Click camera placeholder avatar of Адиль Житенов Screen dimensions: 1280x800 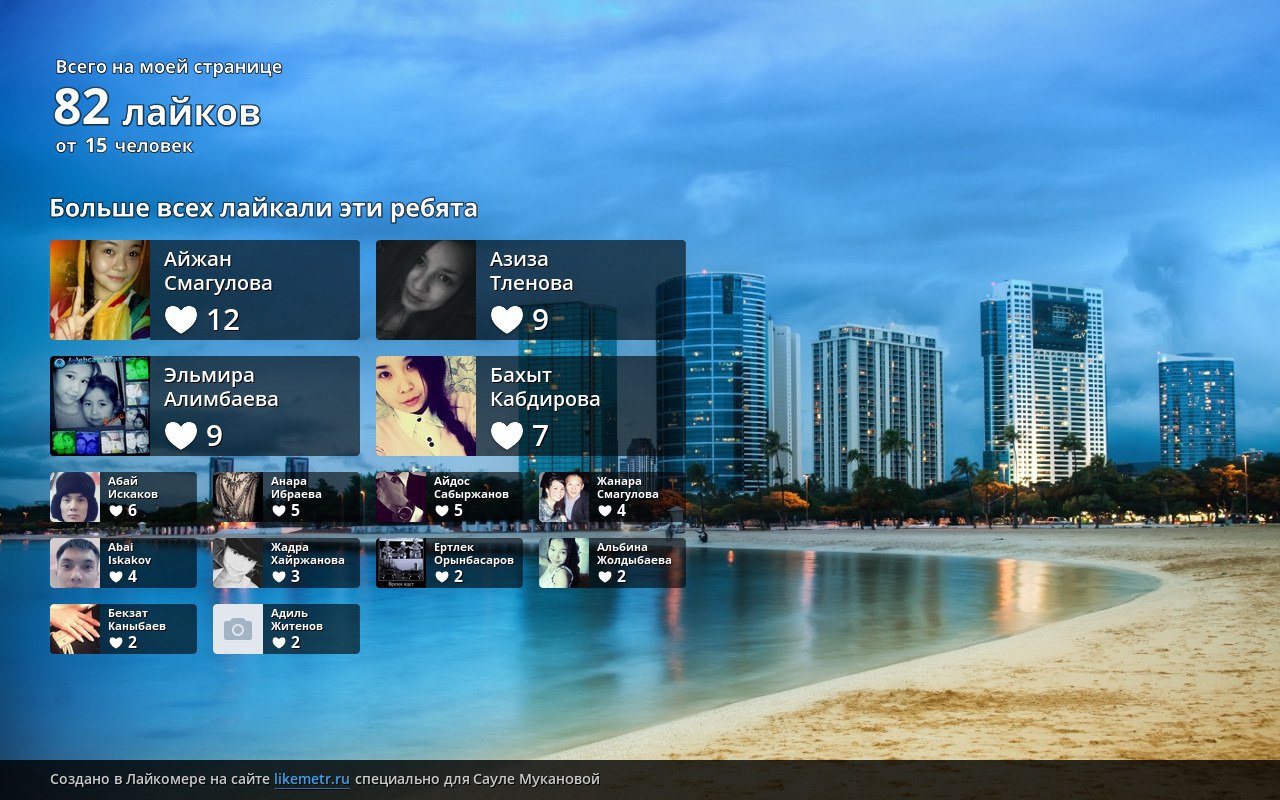click(x=238, y=629)
